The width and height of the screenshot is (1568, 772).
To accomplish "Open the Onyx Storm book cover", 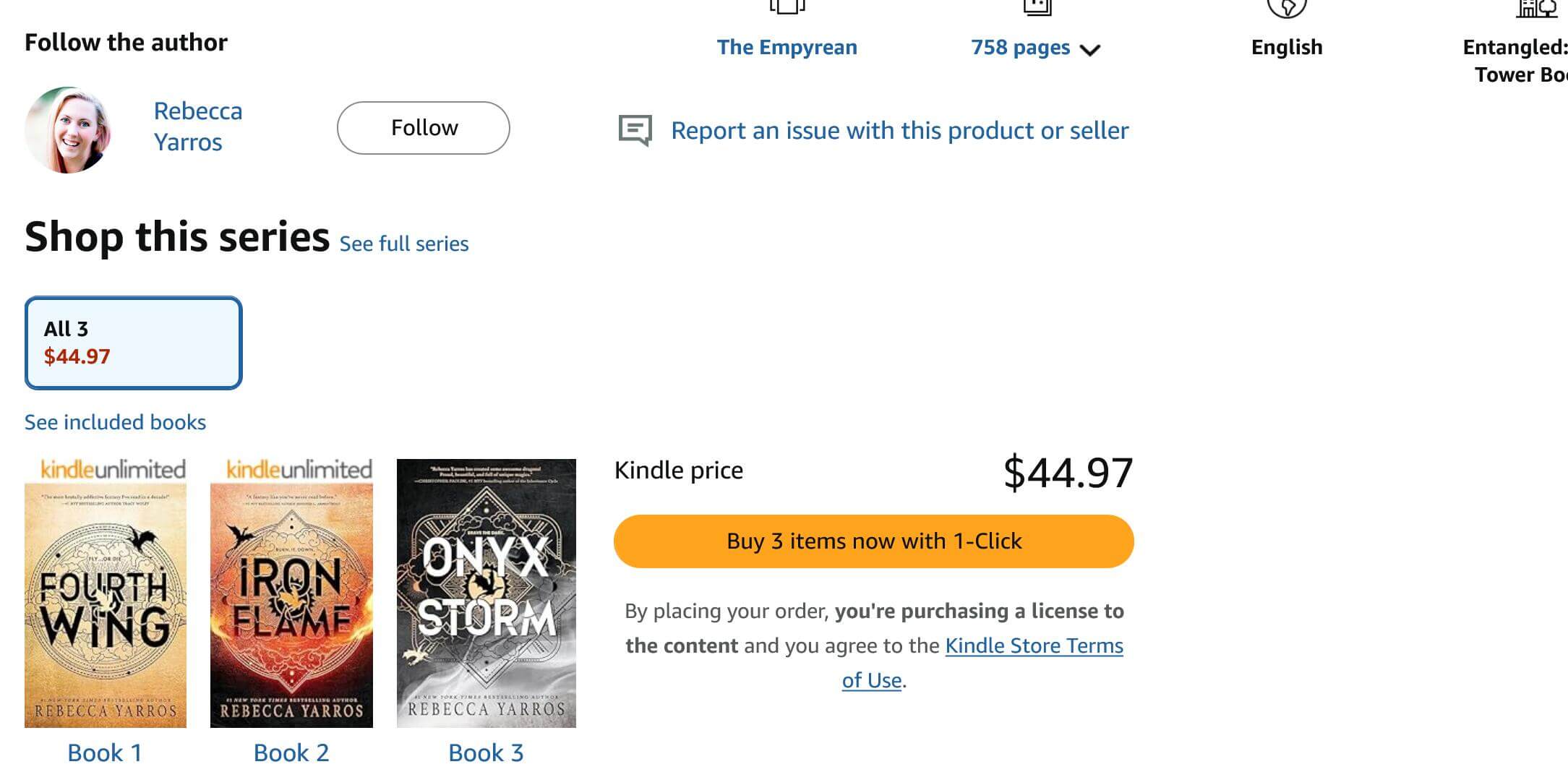I will 487,593.
